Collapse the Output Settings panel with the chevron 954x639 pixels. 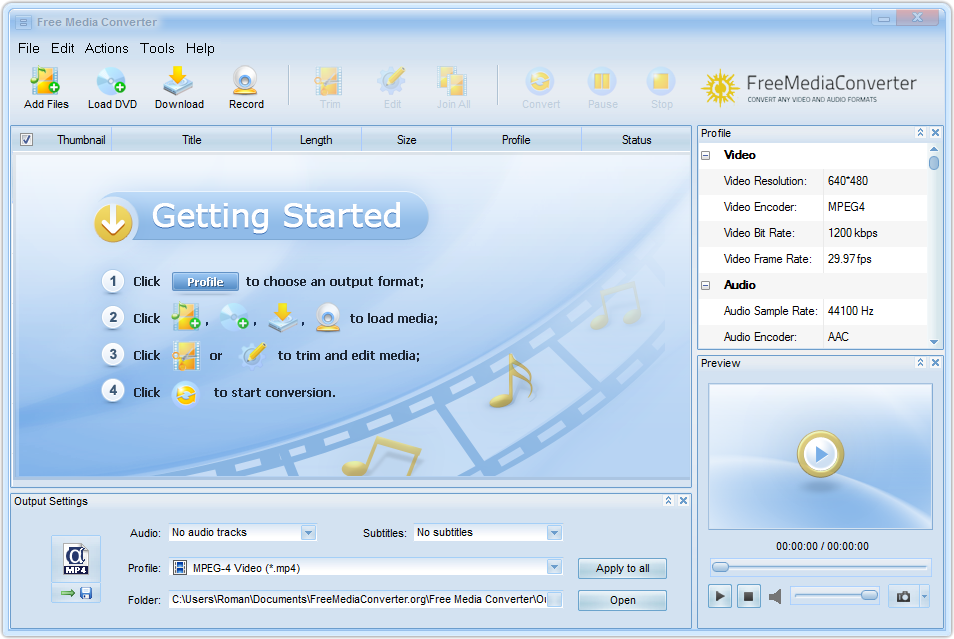coord(669,500)
